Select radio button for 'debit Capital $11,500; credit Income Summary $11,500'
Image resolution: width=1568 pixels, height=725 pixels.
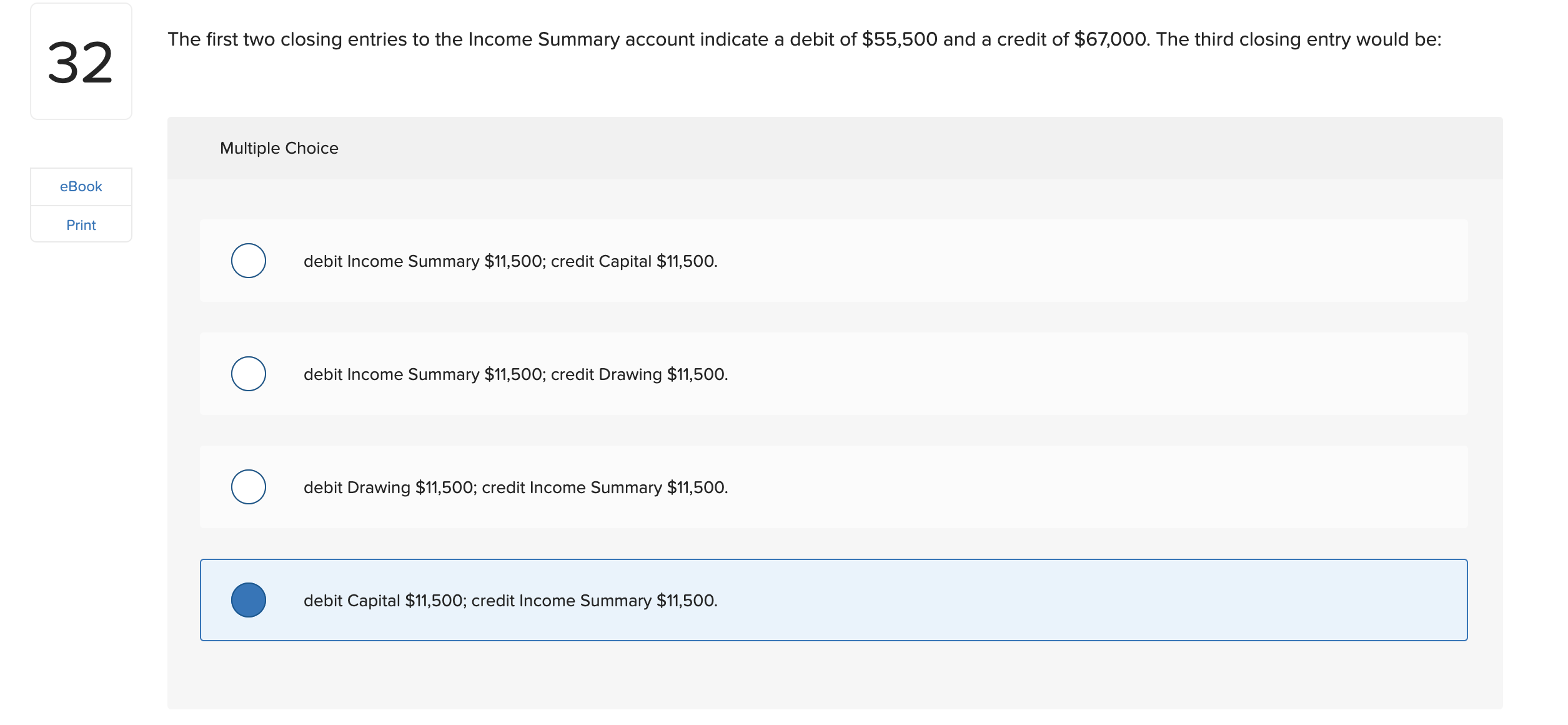(x=248, y=600)
